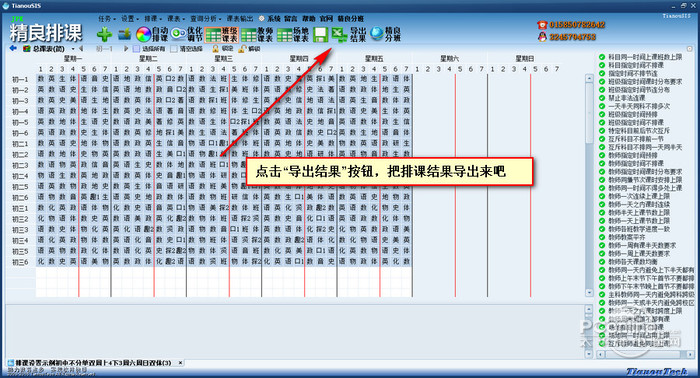700x378 pixels.
Task: Click the 帮助 link
Action: click(308, 19)
